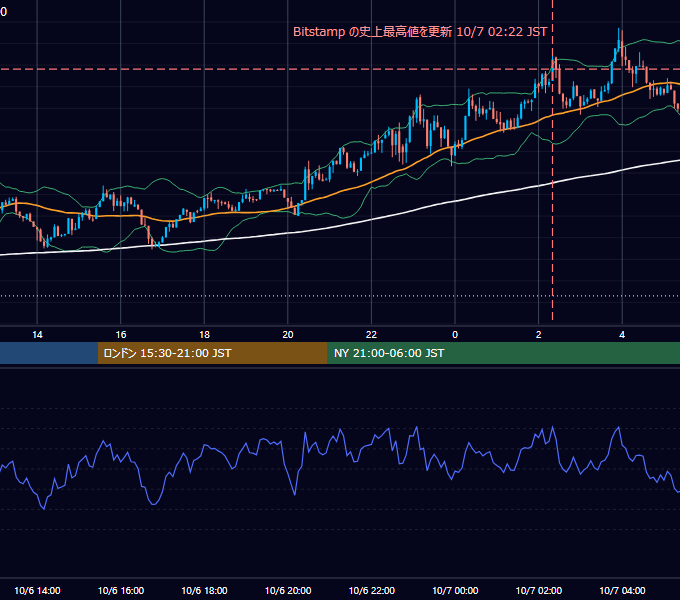
Task: Select the NY 21:00-06:00 JST session bar
Action: point(503,353)
